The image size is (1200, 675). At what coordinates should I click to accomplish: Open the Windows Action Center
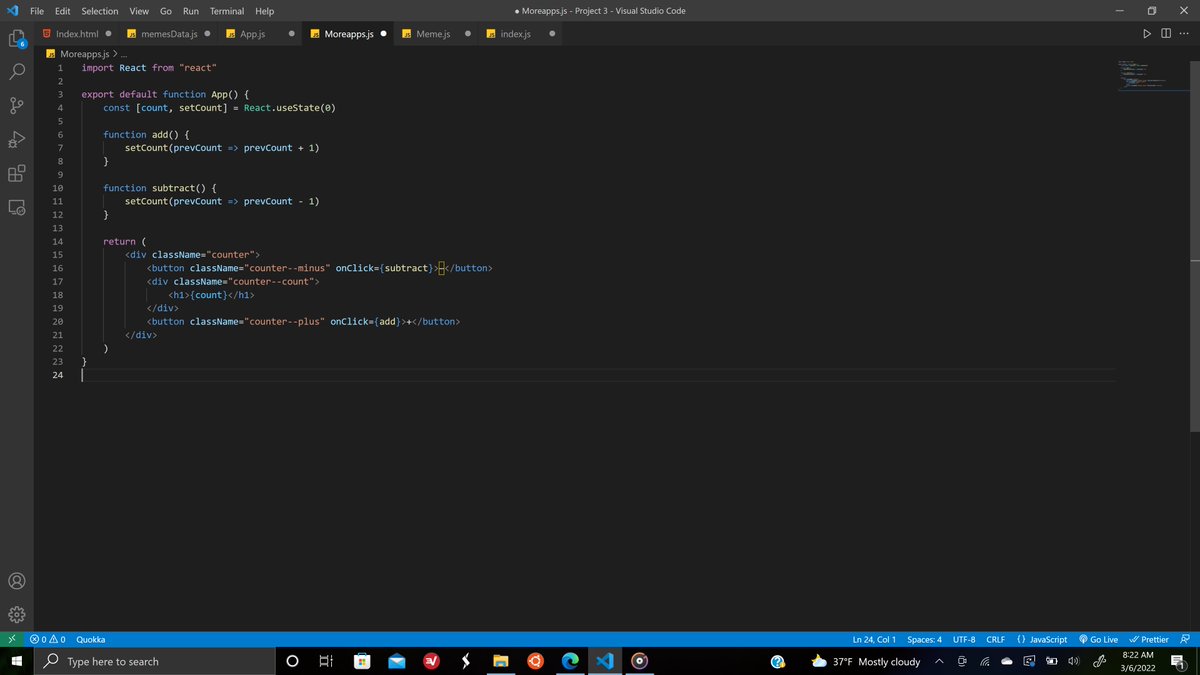pos(1177,661)
